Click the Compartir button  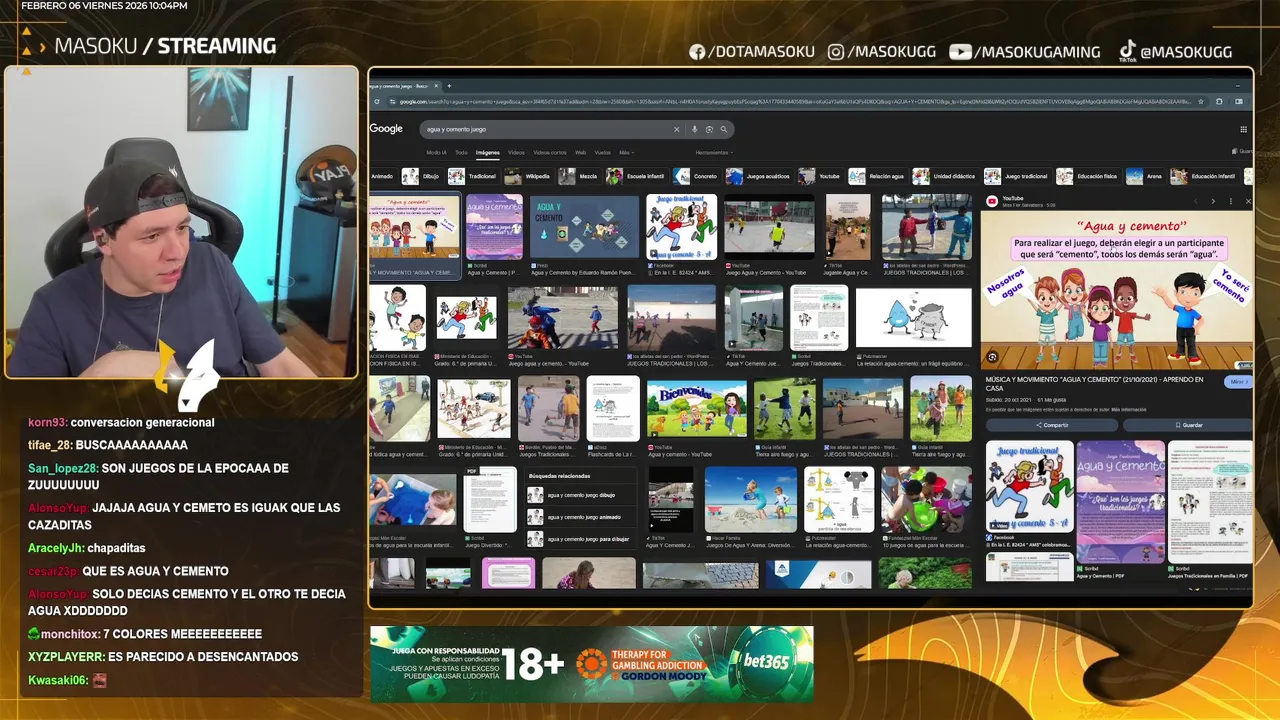pyautogui.click(x=1051, y=425)
